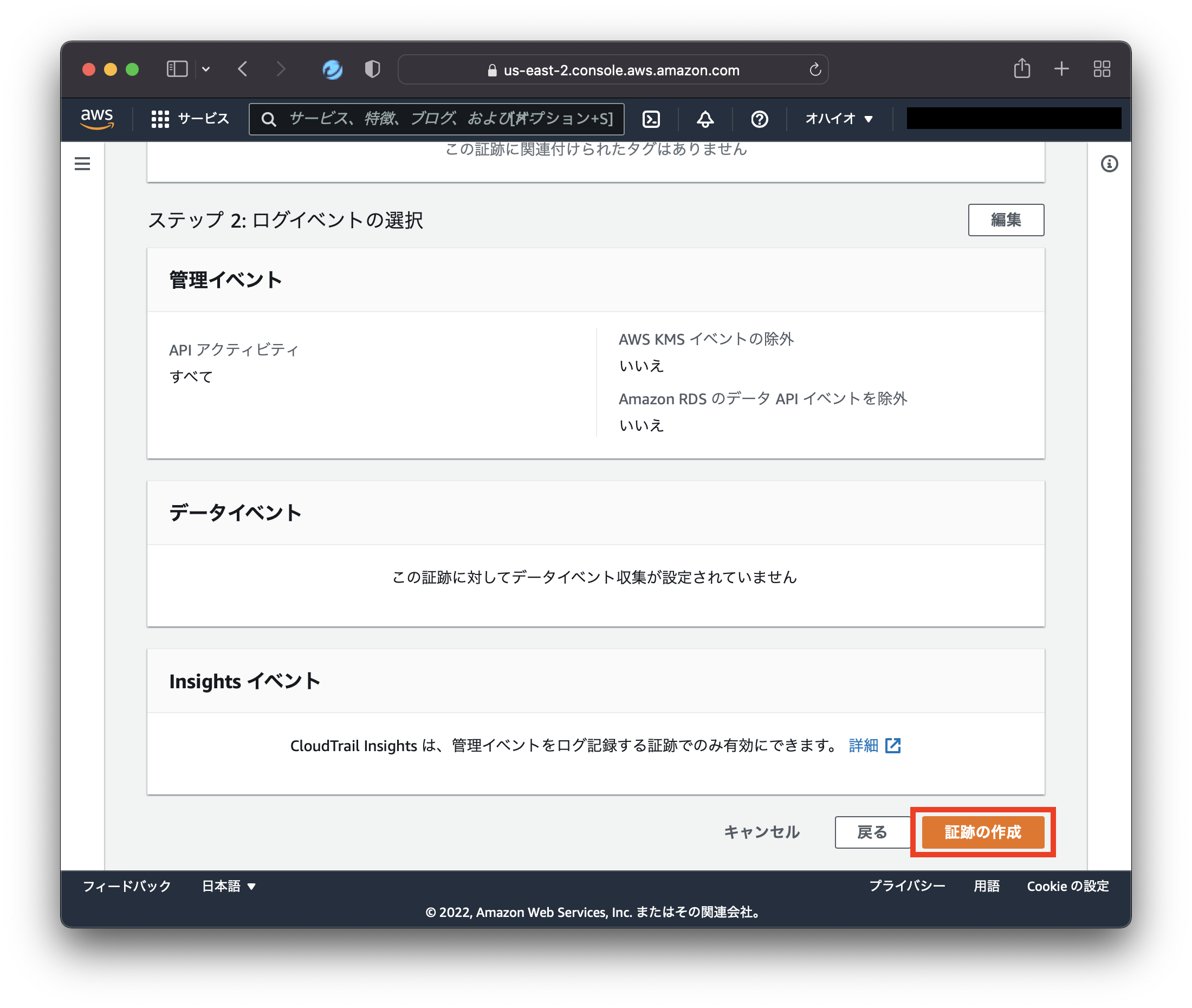The image size is (1192, 1008).
Task: Click キャンセル to abort trail creation
Action: (x=761, y=832)
